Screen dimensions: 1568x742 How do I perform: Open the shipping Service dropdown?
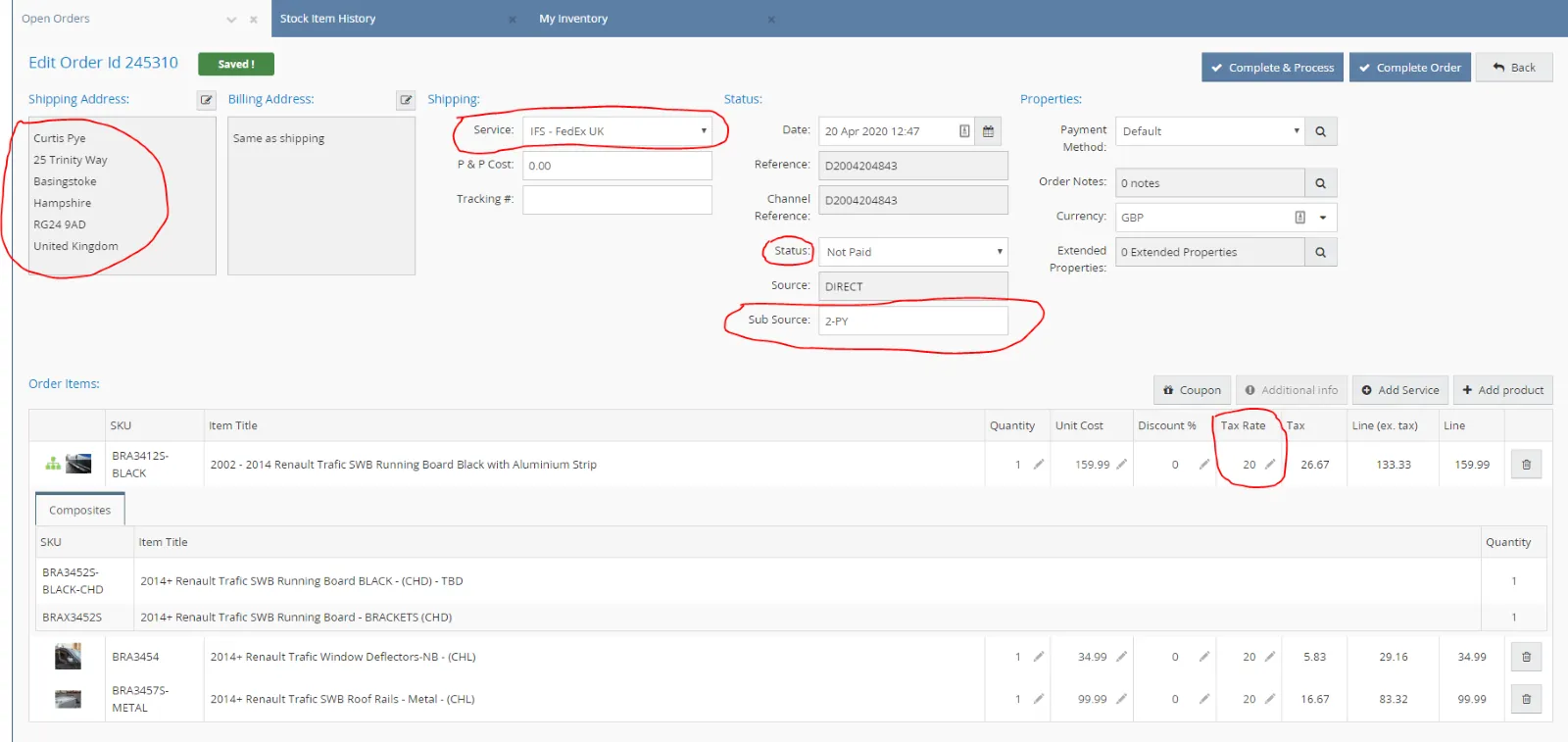click(x=617, y=131)
